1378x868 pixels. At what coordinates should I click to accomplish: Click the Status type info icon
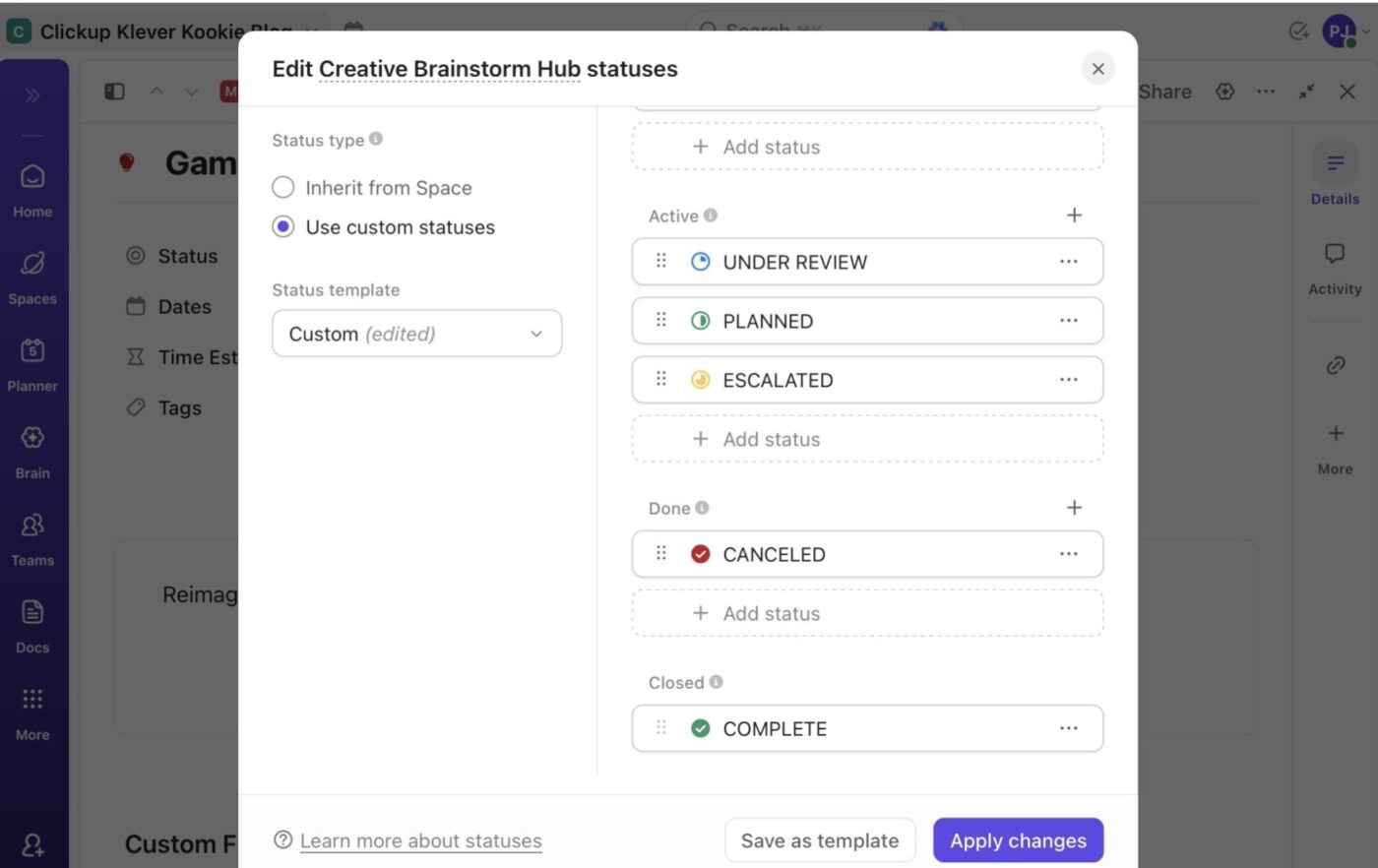pos(375,139)
